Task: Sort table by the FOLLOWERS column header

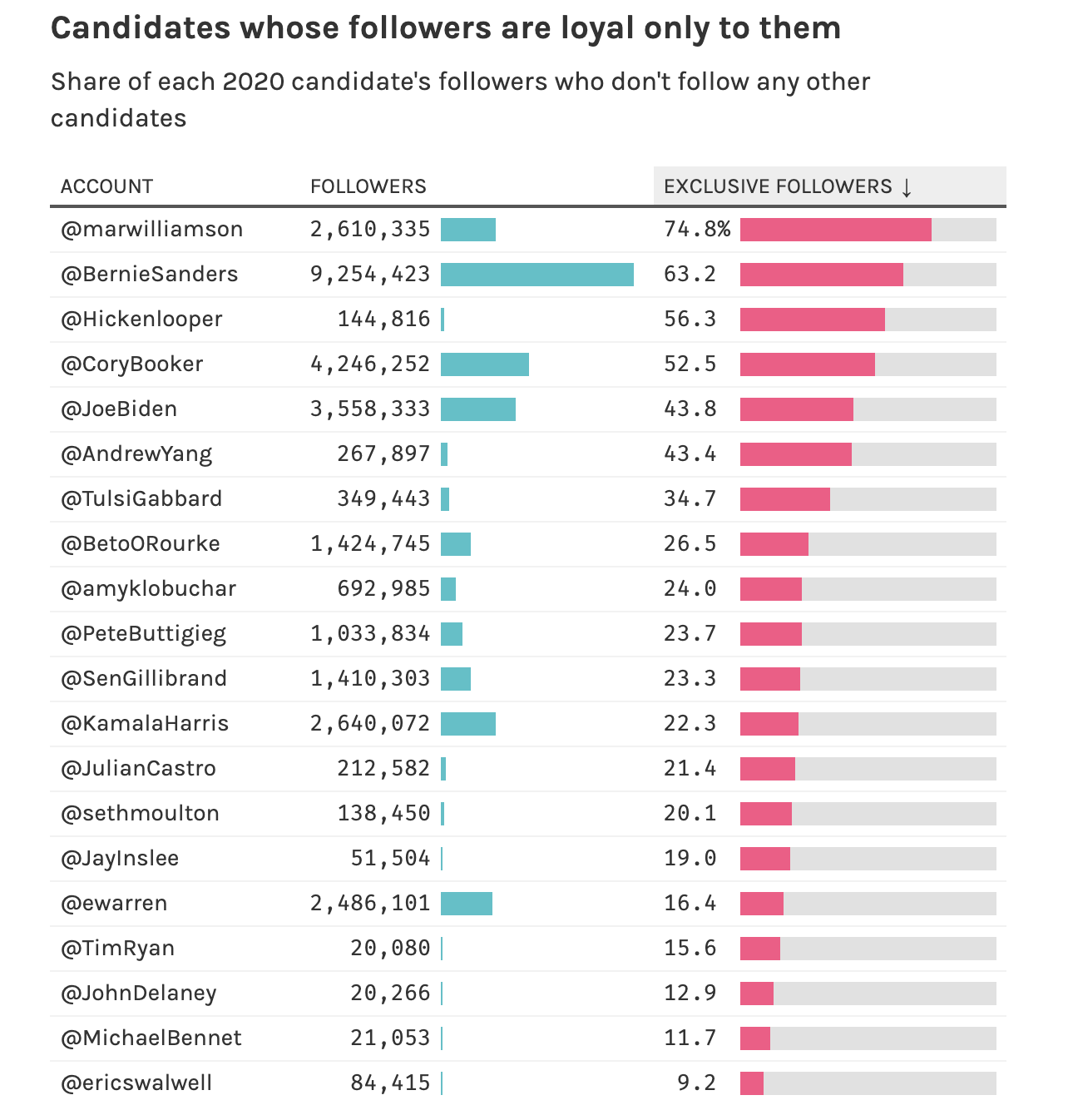Action: tap(368, 186)
